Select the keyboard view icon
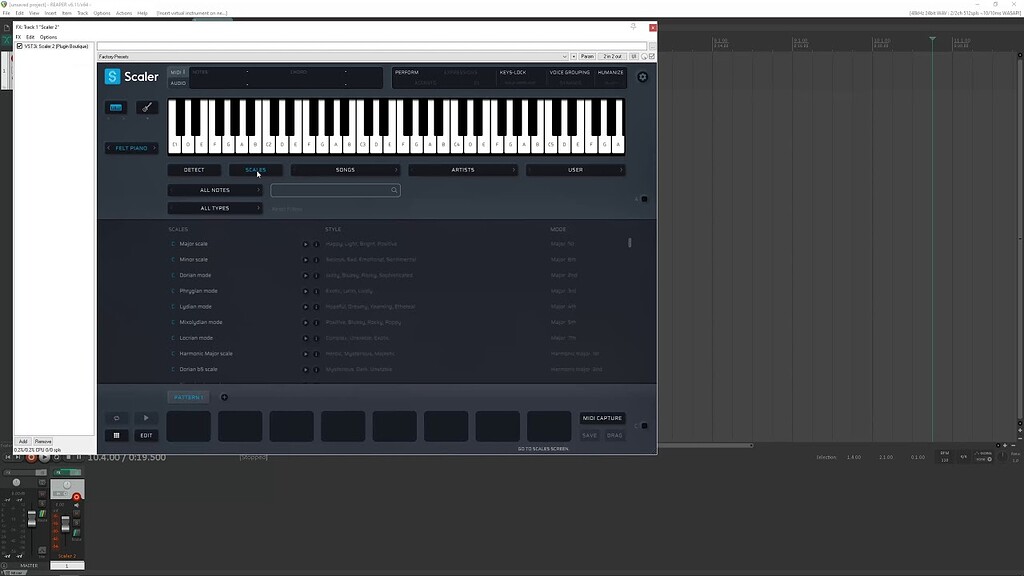The width and height of the screenshot is (1024, 576). tap(117, 107)
